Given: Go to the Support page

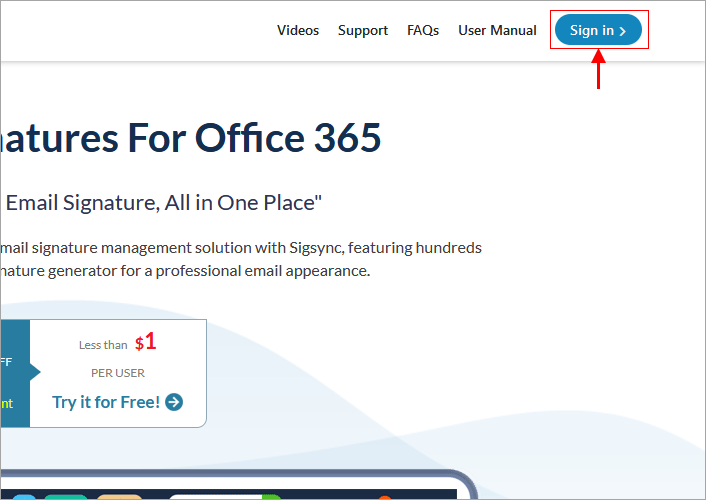Looking at the screenshot, I should click(363, 30).
